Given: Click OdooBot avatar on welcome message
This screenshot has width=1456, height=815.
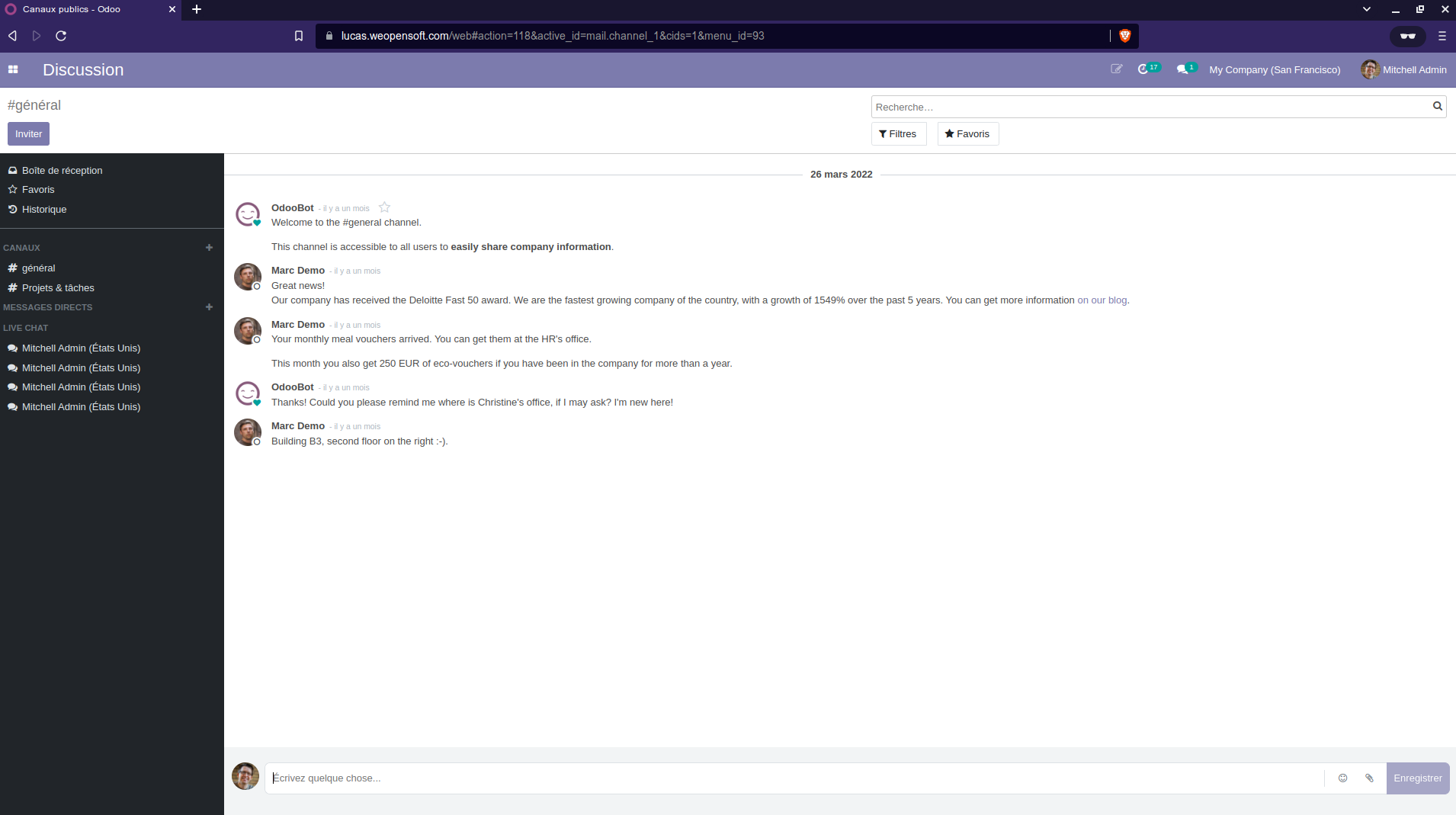Looking at the screenshot, I should [247, 214].
